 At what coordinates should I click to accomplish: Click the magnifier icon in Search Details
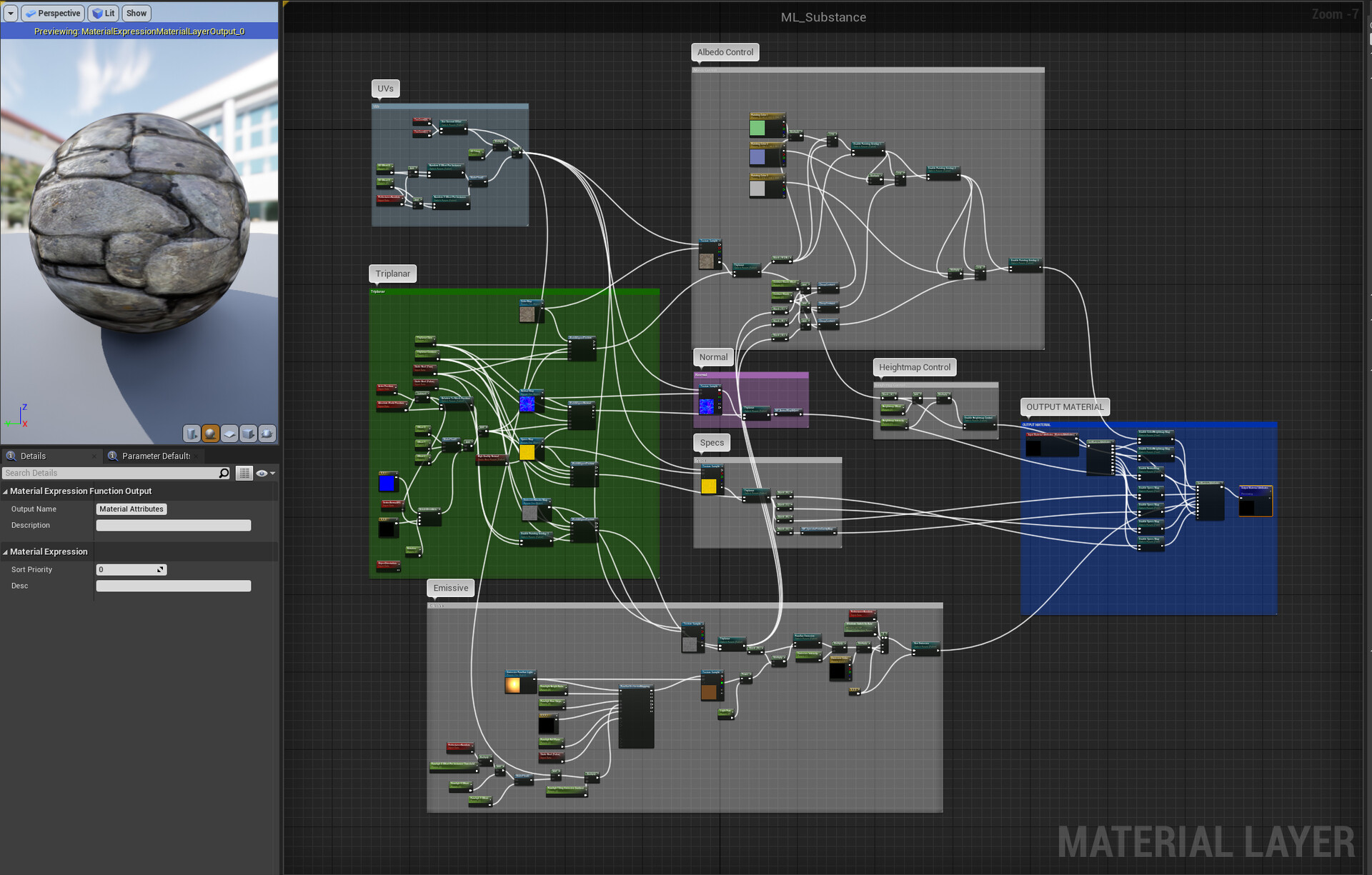[x=224, y=473]
